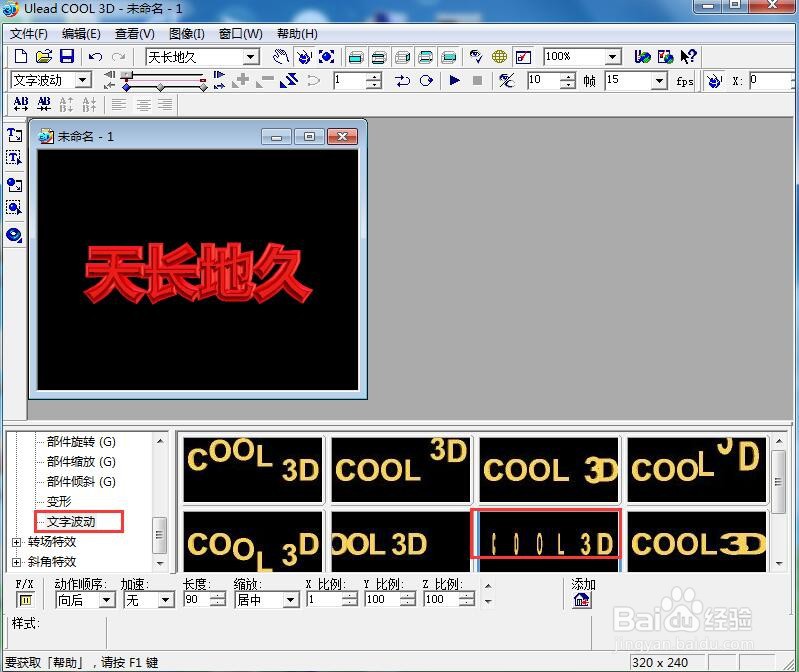Select 部件缩放 (G) in effects tree
This screenshot has height=672, width=799.
click(81, 462)
